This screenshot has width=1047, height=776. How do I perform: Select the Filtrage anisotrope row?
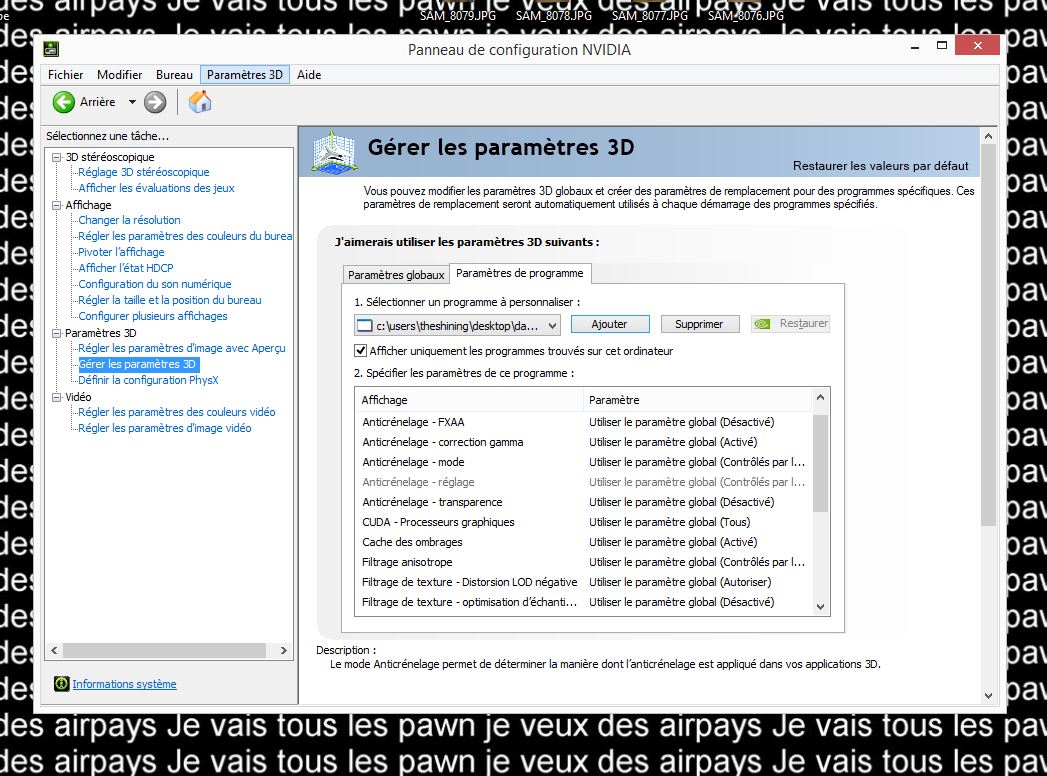point(584,562)
